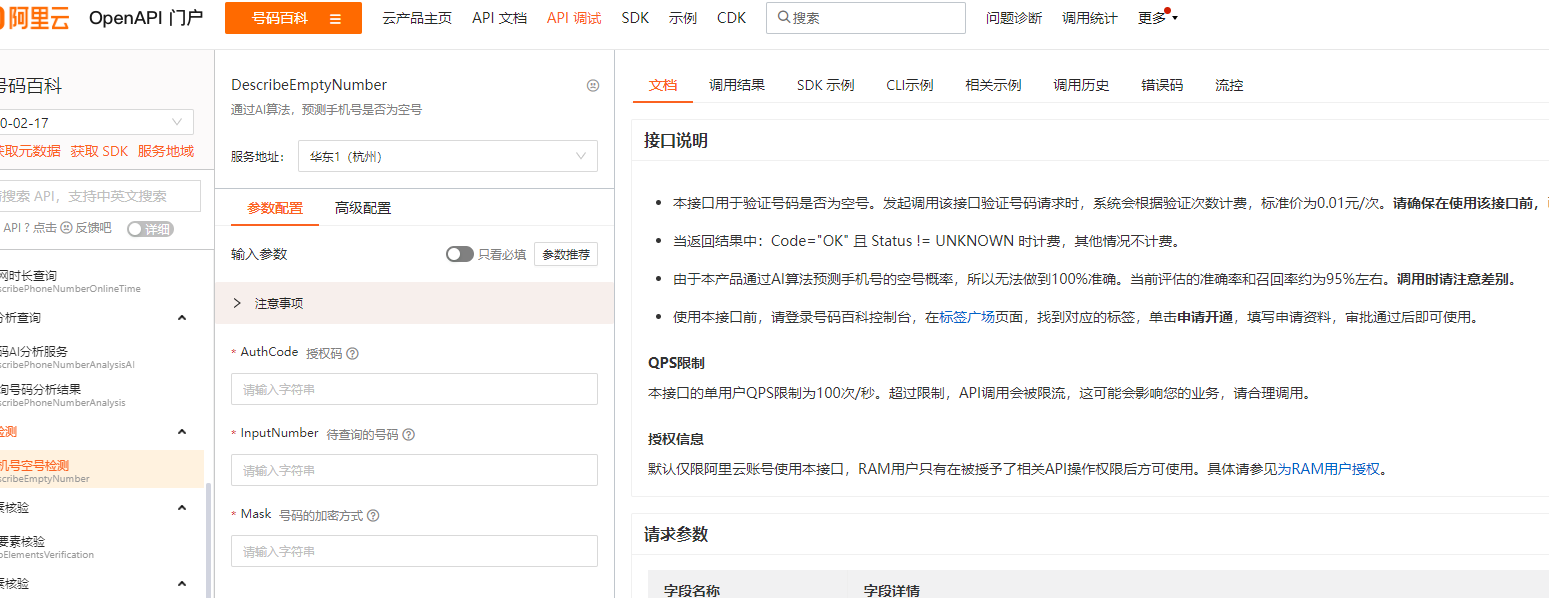Switch to the 调用结果 tab
The image size is (1549, 598).
click(737, 85)
